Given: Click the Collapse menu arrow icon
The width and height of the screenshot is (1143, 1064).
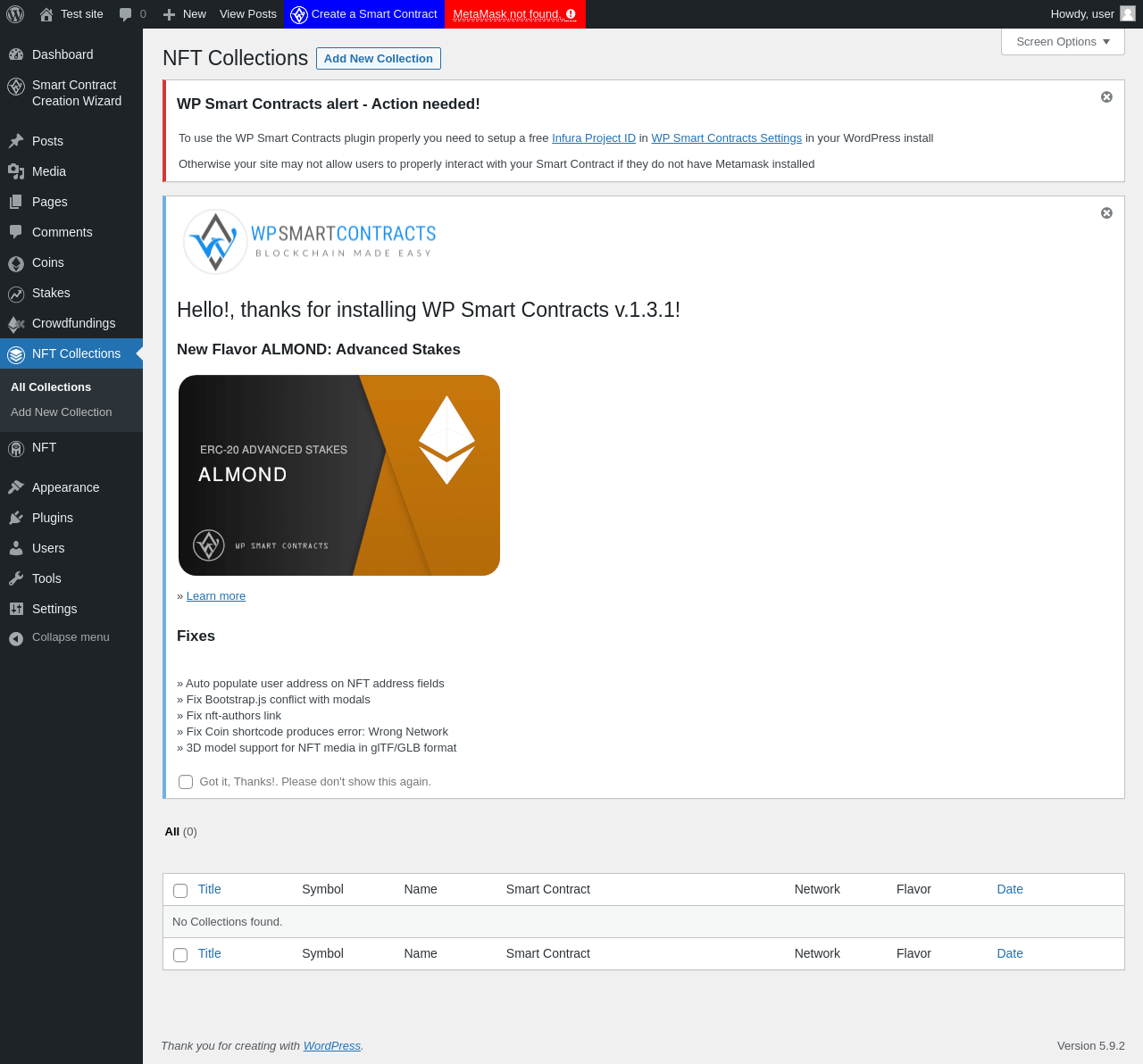Looking at the screenshot, I should (x=16, y=638).
